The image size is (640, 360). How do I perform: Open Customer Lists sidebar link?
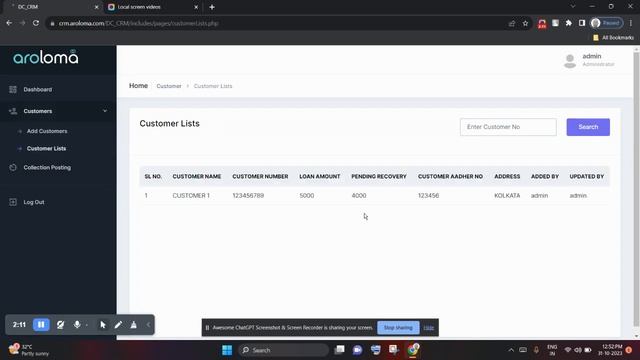(x=46, y=149)
